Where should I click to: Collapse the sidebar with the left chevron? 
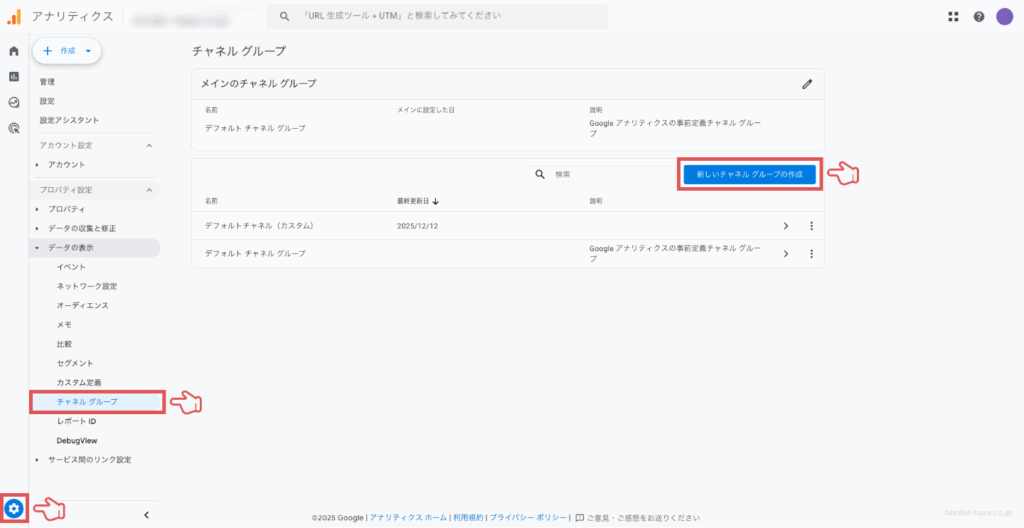click(x=146, y=515)
